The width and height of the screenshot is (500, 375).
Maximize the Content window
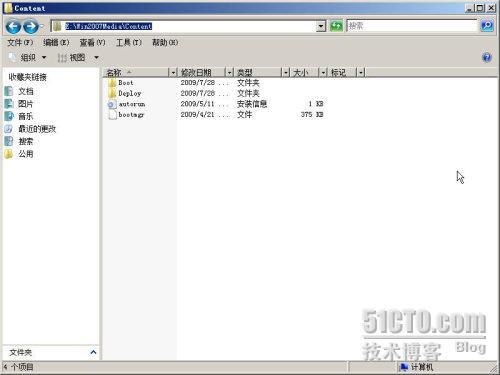pos(480,8)
